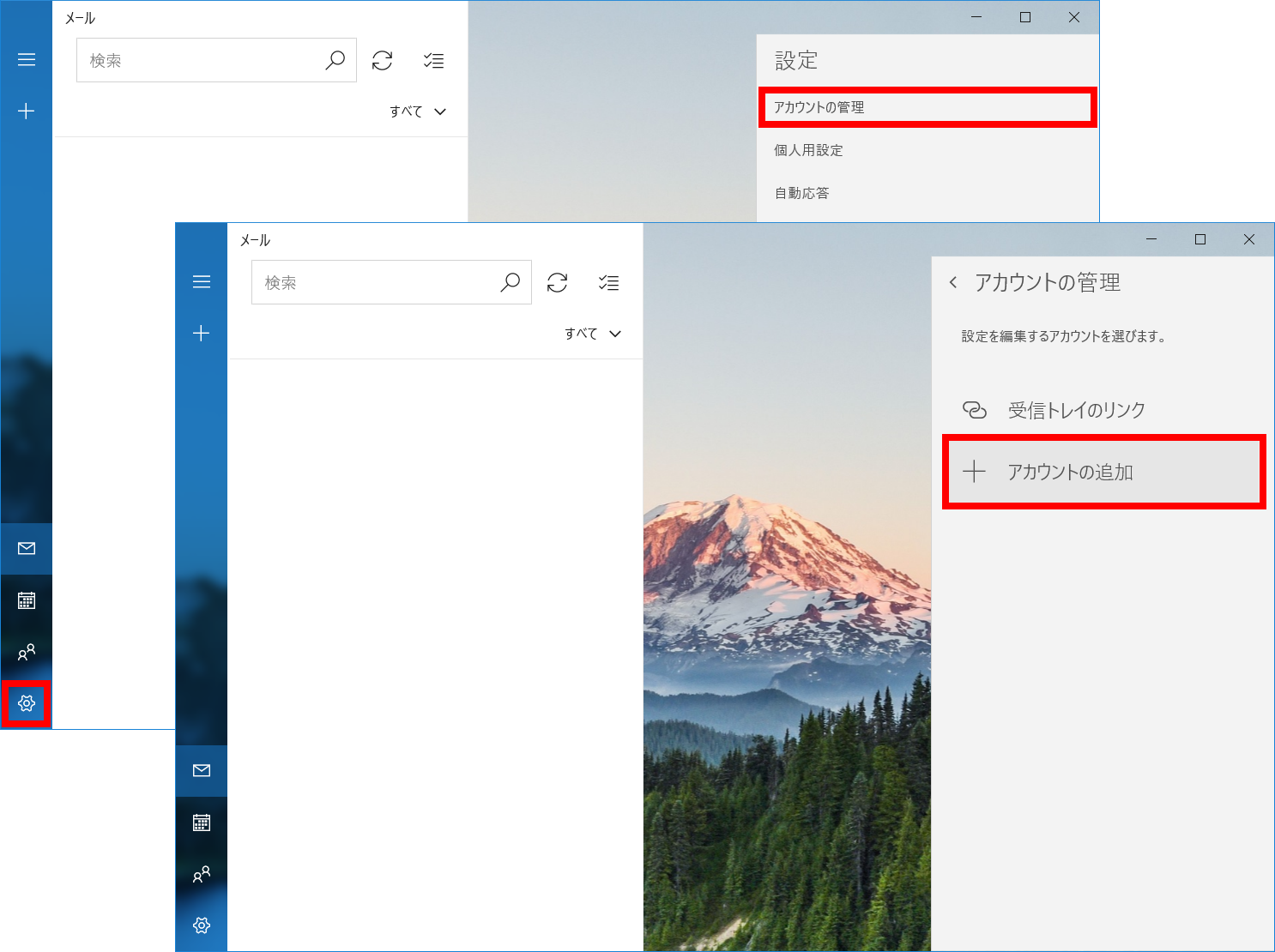Open the すべて filter dropdown in the front window

tap(592, 334)
